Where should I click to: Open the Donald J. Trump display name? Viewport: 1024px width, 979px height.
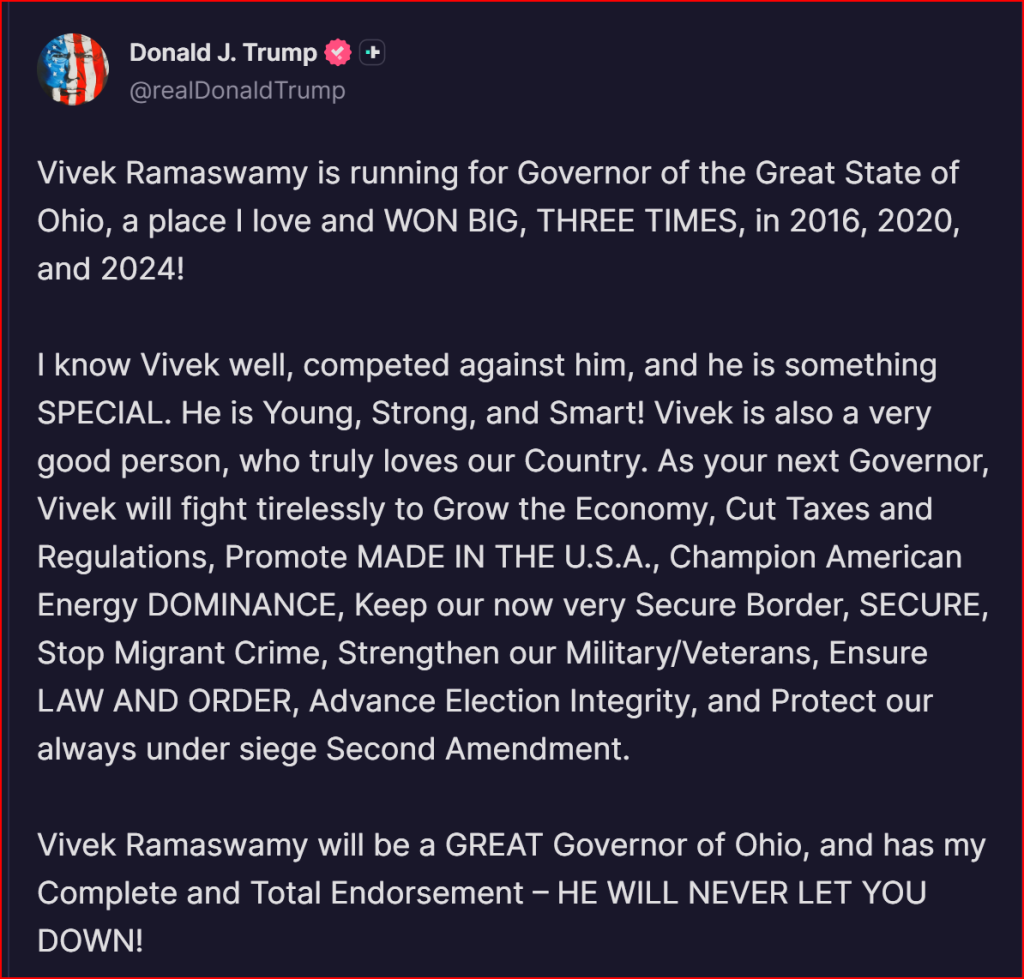coord(223,53)
